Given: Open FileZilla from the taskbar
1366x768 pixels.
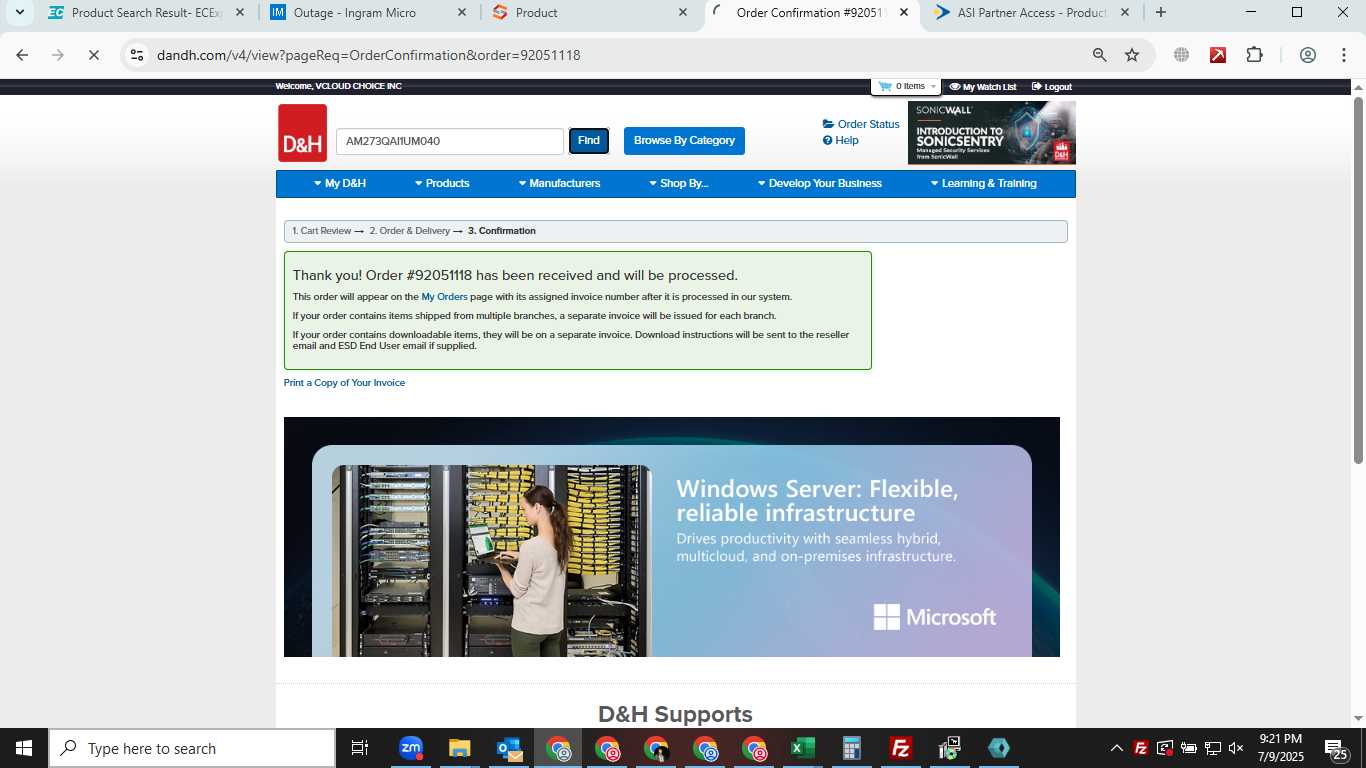Looking at the screenshot, I should click(901, 748).
